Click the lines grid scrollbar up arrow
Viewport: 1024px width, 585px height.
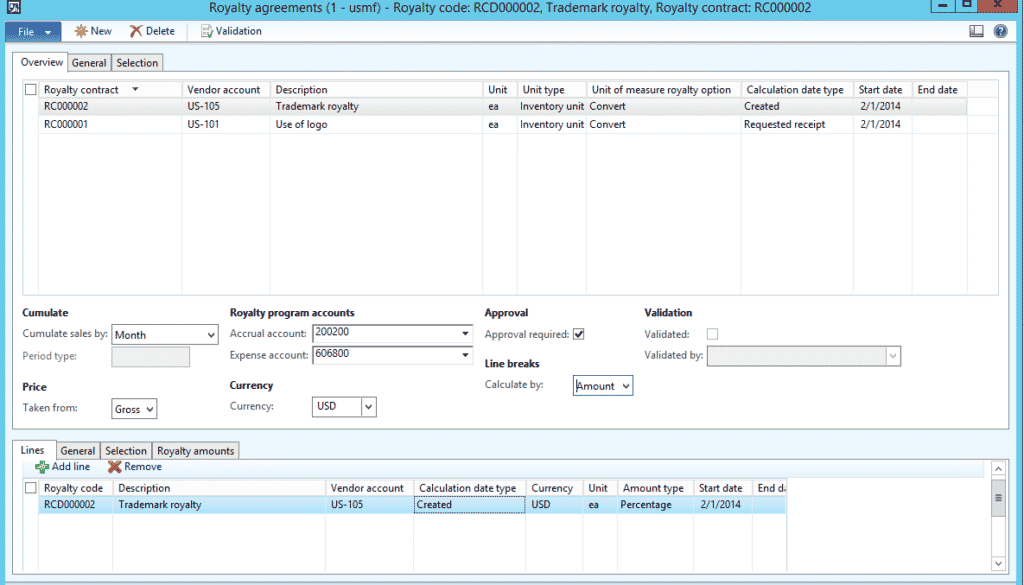click(998, 469)
